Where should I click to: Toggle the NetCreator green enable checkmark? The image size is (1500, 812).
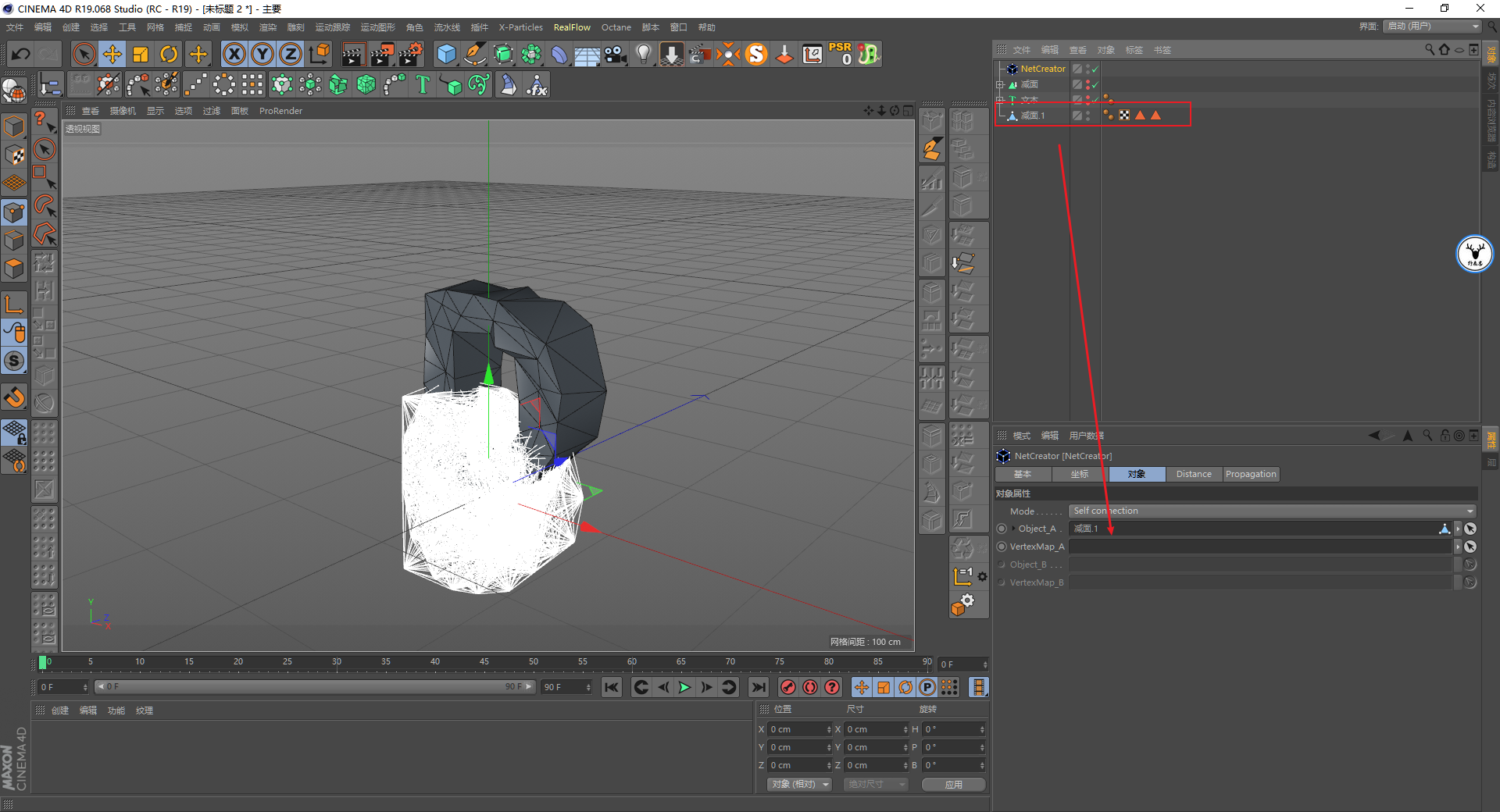click(x=1095, y=69)
